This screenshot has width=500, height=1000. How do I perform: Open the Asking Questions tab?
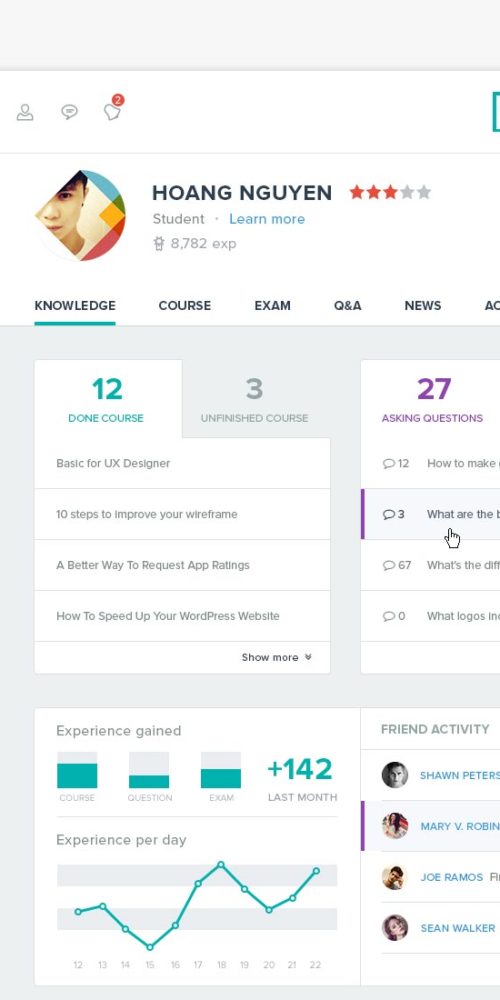point(432,399)
